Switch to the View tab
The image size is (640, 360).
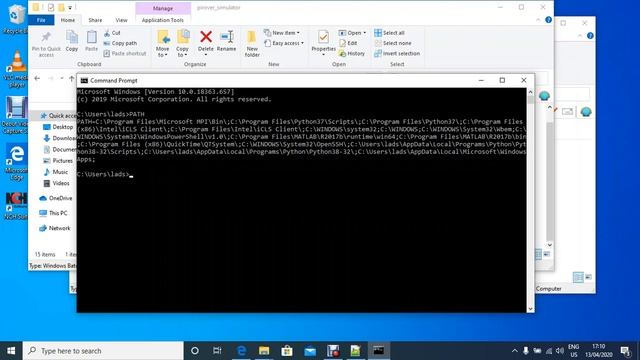(x=121, y=20)
